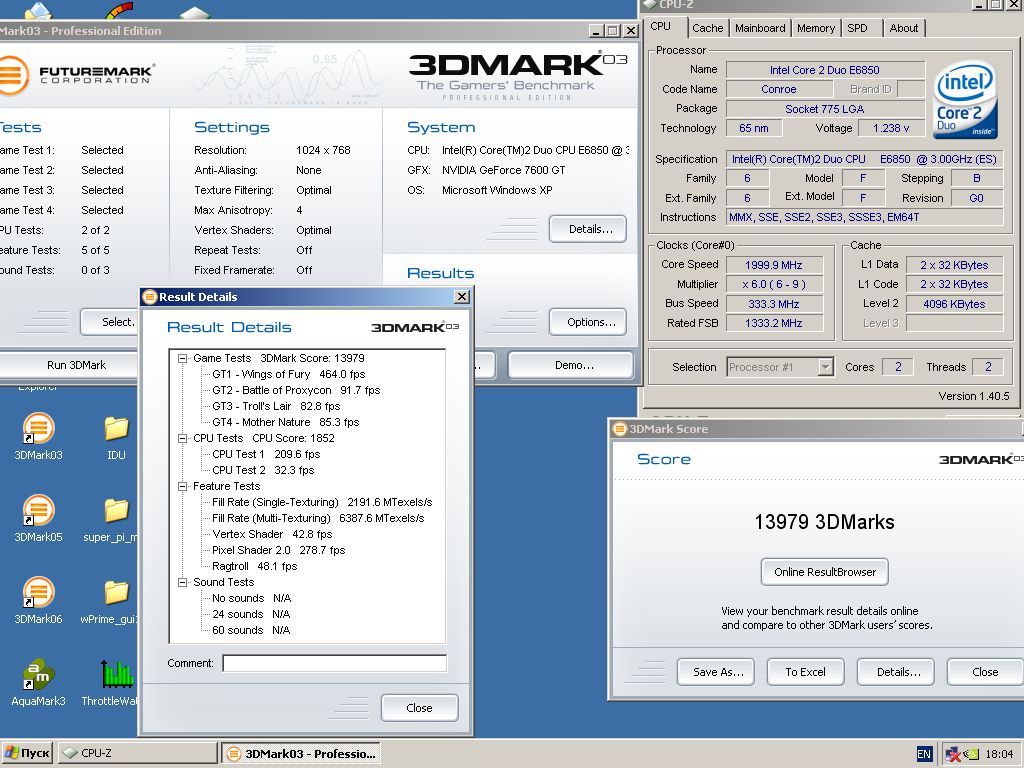Screen dimensions: 1024x768
Task: Click the Comment input field
Action: (x=334, y=664)
